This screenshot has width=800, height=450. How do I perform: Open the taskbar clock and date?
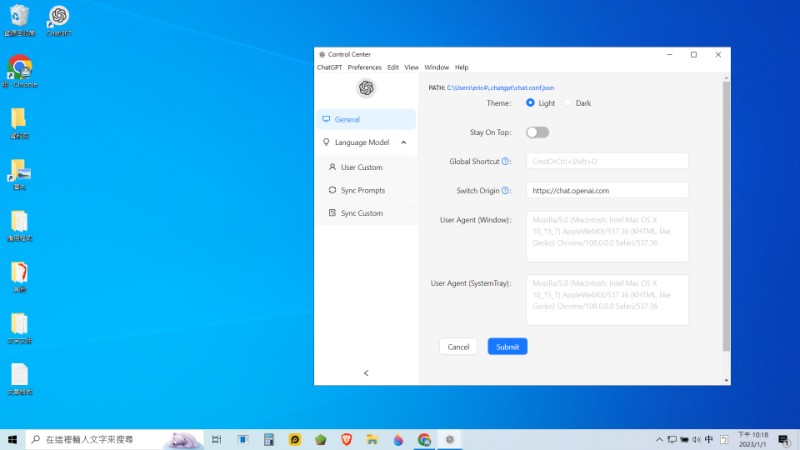click(x=753, y=439)
